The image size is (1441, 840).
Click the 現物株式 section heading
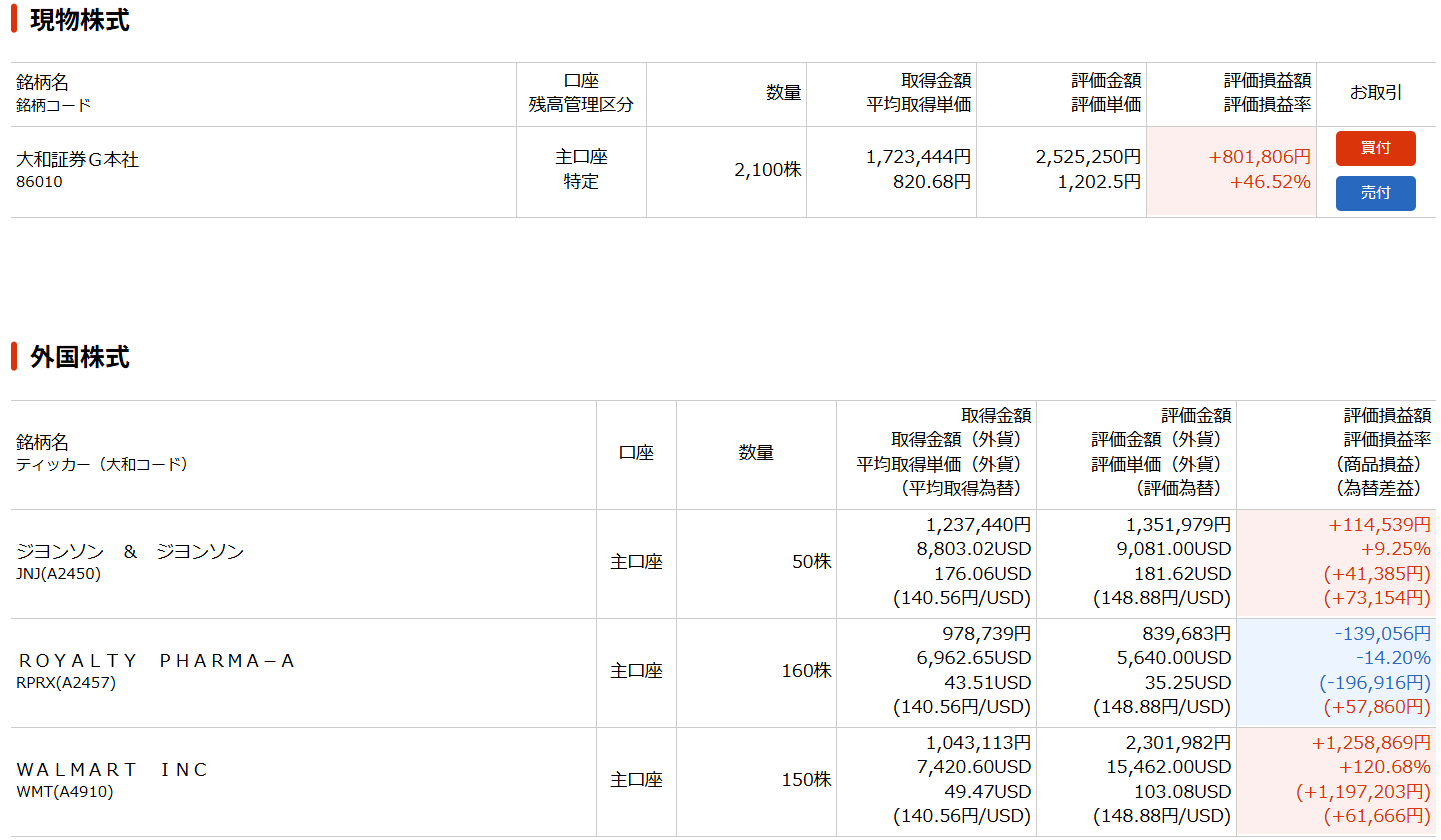79,20
